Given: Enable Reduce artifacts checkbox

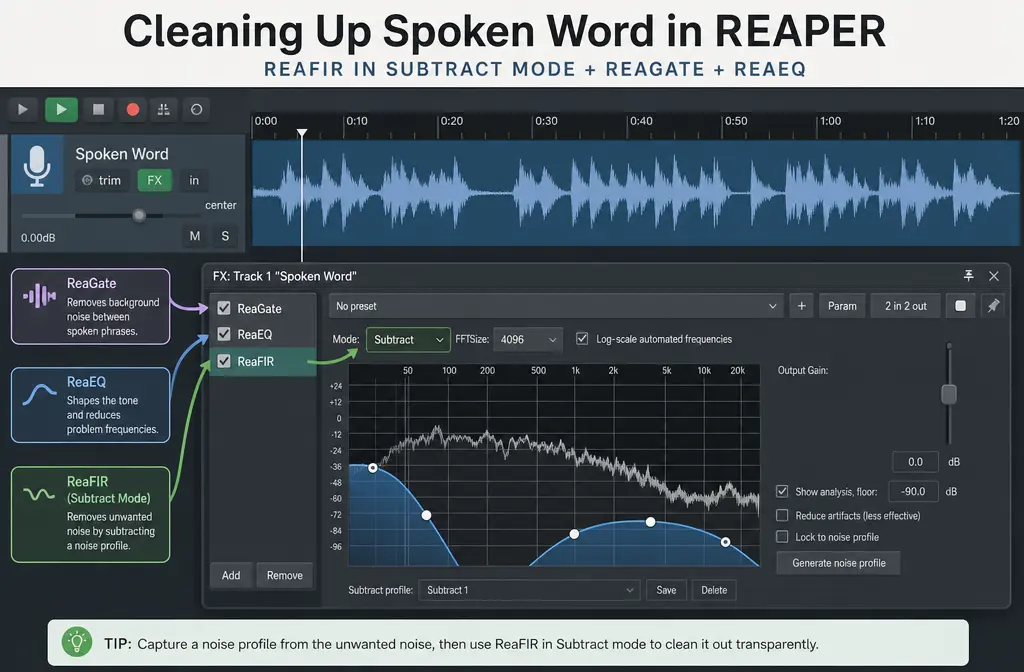Looking at the screenshot, I should point(782,515).
